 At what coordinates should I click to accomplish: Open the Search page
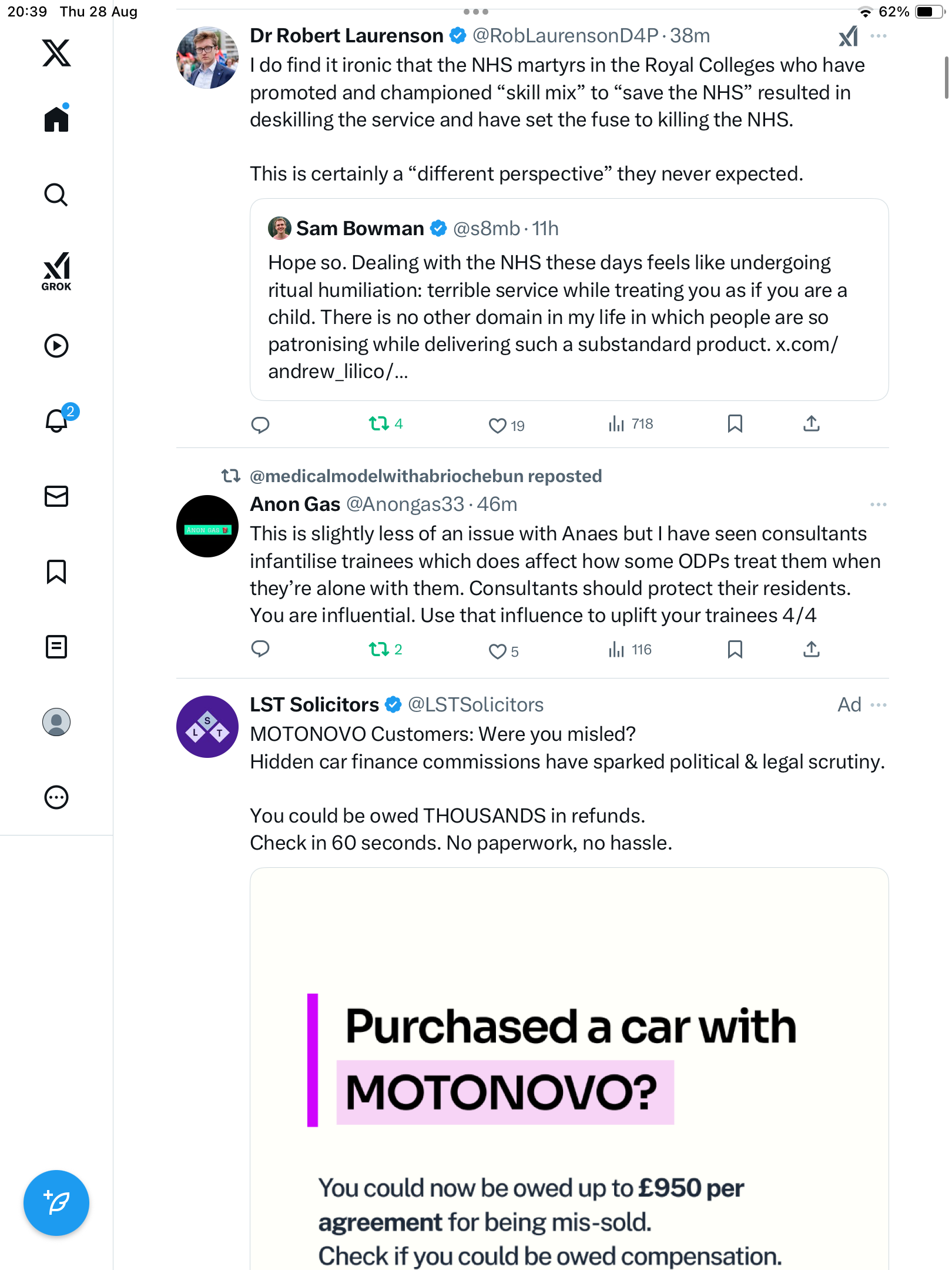coord(56,195)
